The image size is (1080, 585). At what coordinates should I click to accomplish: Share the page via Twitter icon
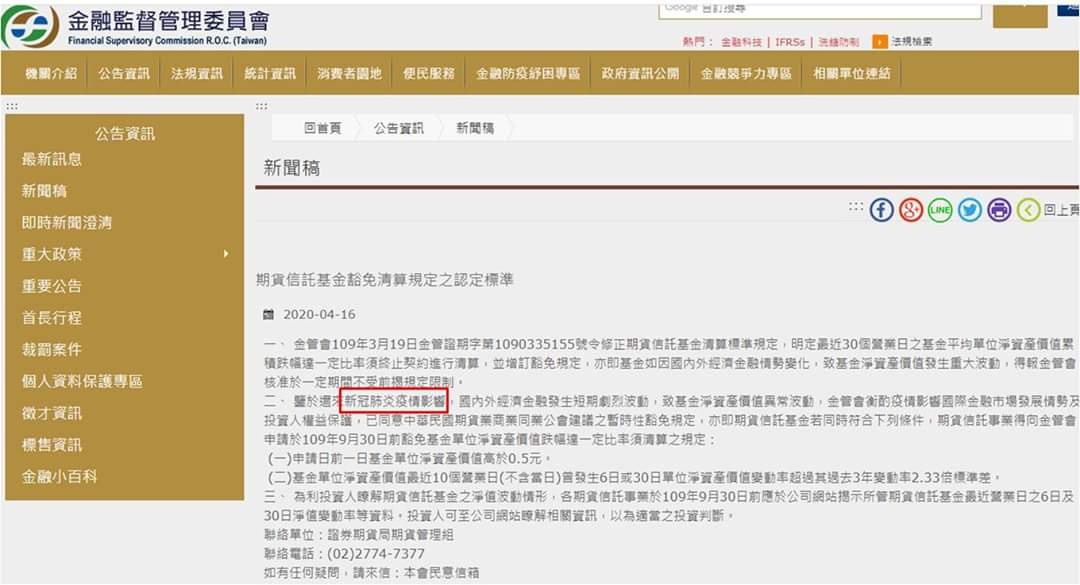point(970,209)
